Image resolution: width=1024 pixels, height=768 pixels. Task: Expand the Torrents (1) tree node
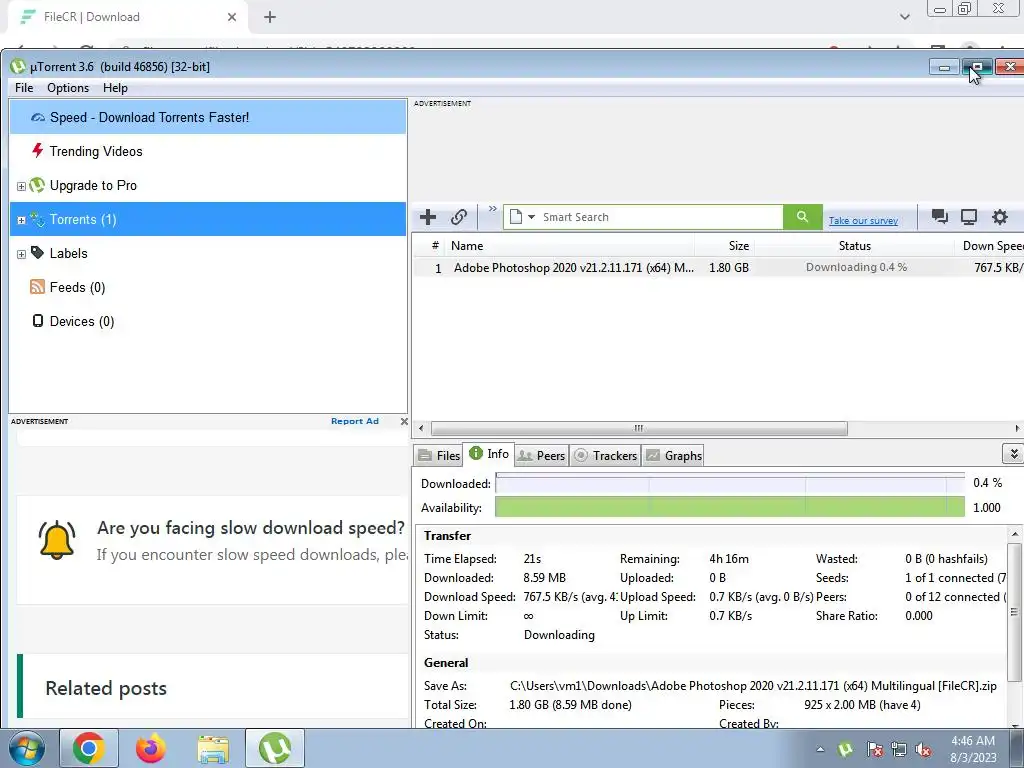[x=21, y=221]
